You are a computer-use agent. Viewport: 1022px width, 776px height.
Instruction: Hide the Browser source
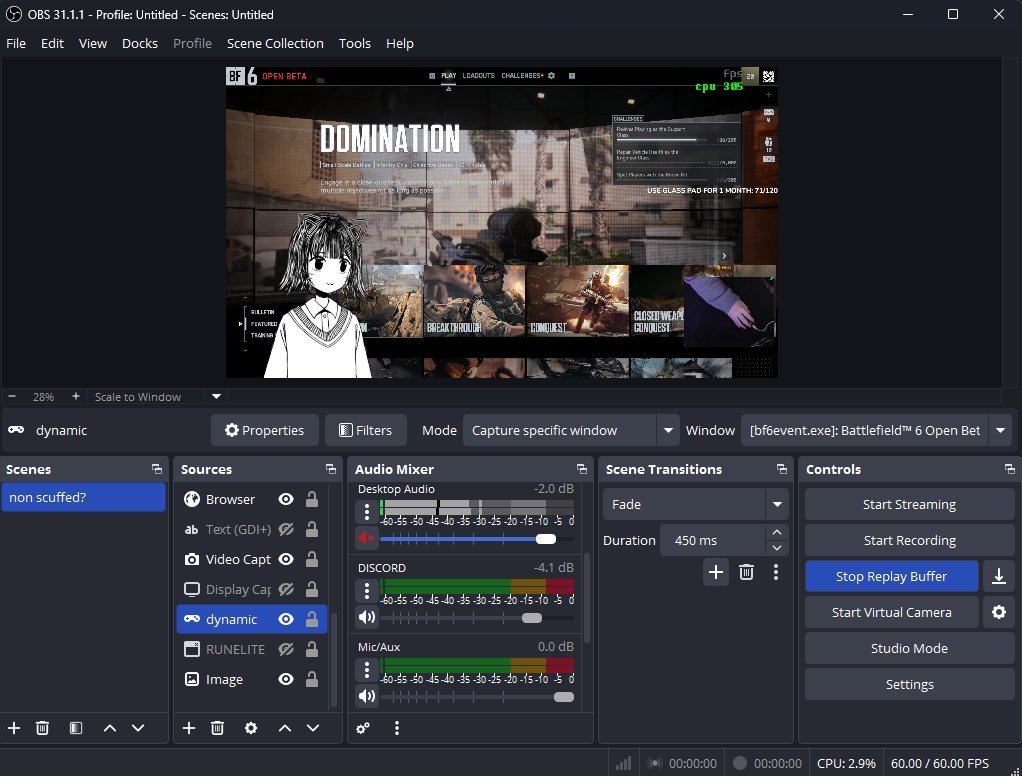coord(286,499)
